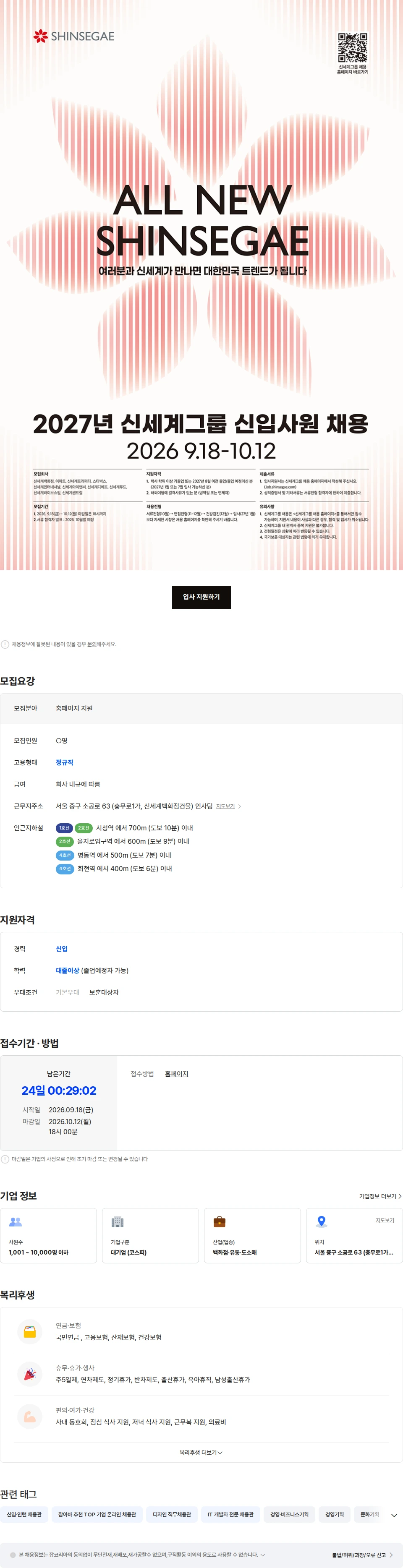Expand 복리후생 더보기
Image resolution: width=403 pixels, height=1568 pixels.
click(x=201, y=1452)
